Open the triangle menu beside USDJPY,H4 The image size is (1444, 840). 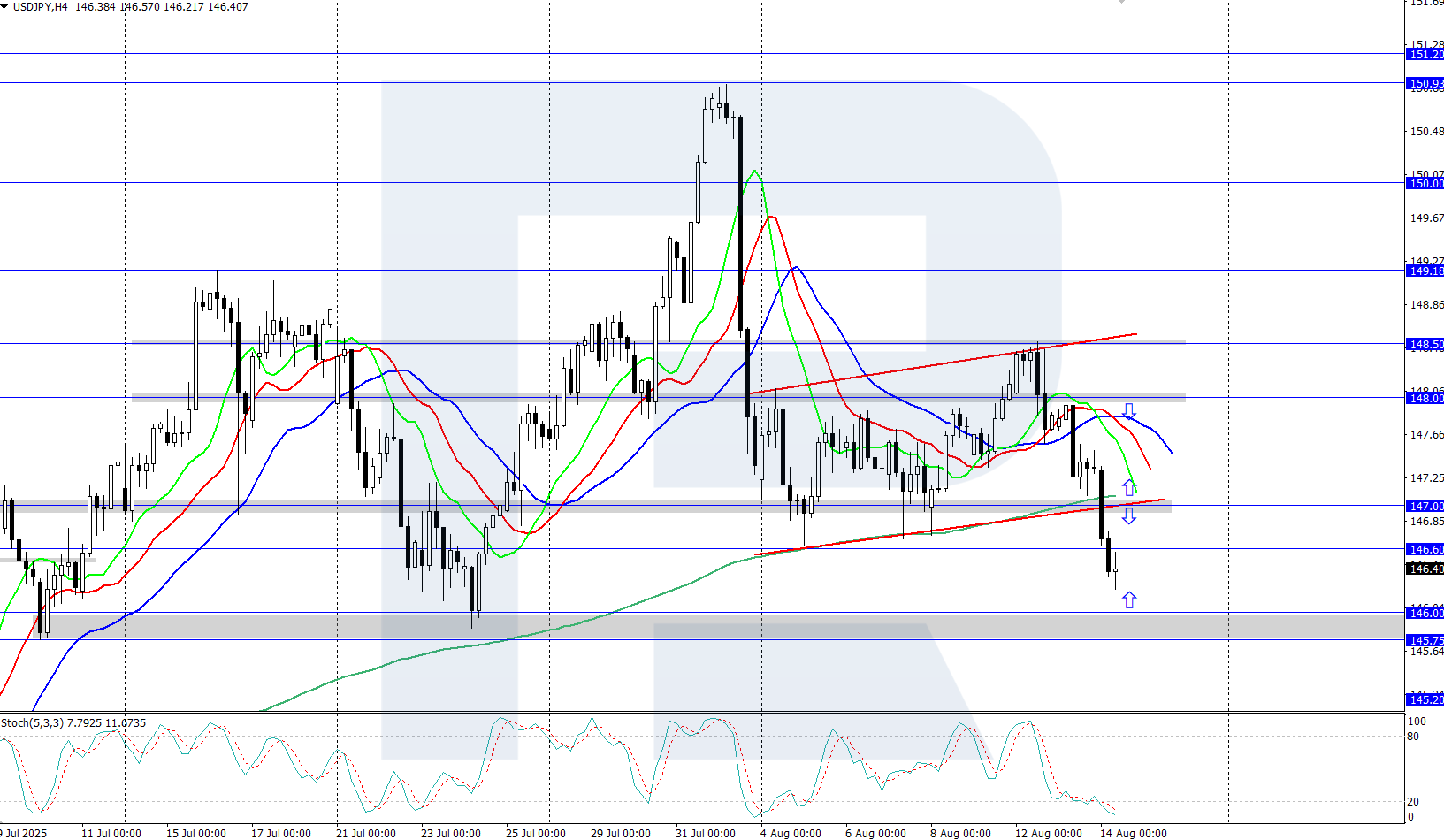(4, 7)
